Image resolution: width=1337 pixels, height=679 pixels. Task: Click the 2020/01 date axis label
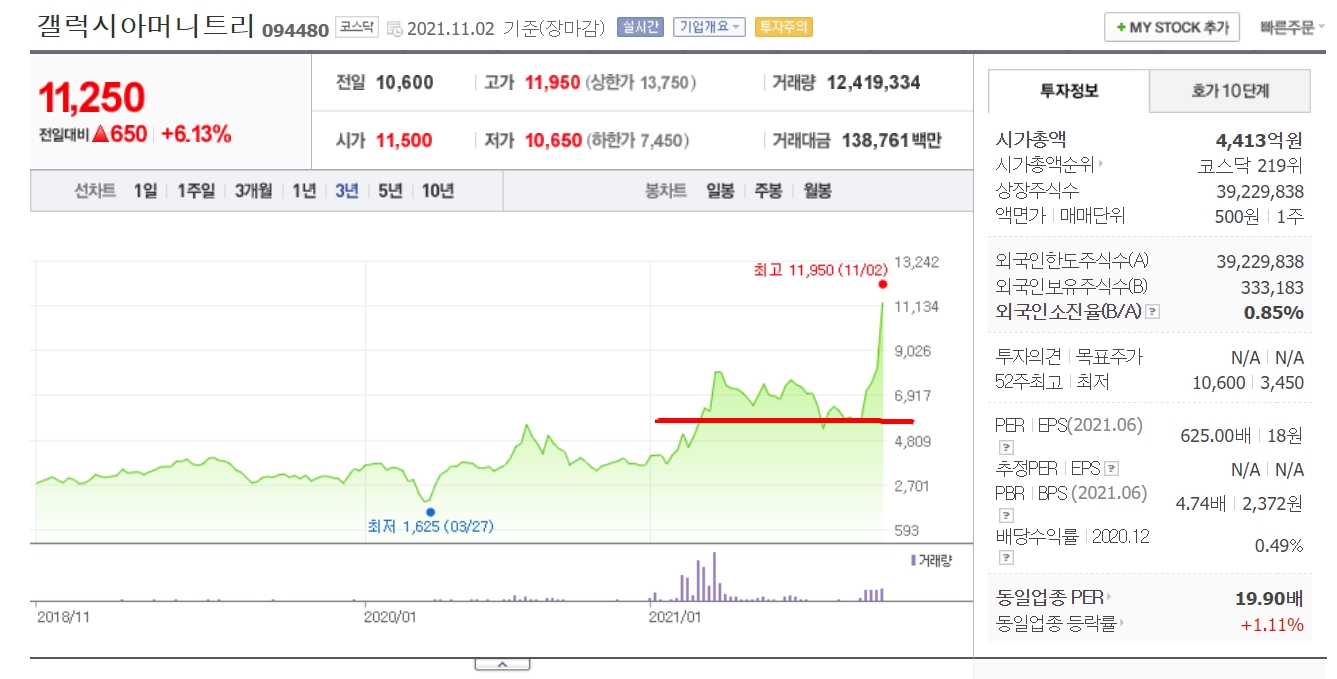[x=390, y=617]
